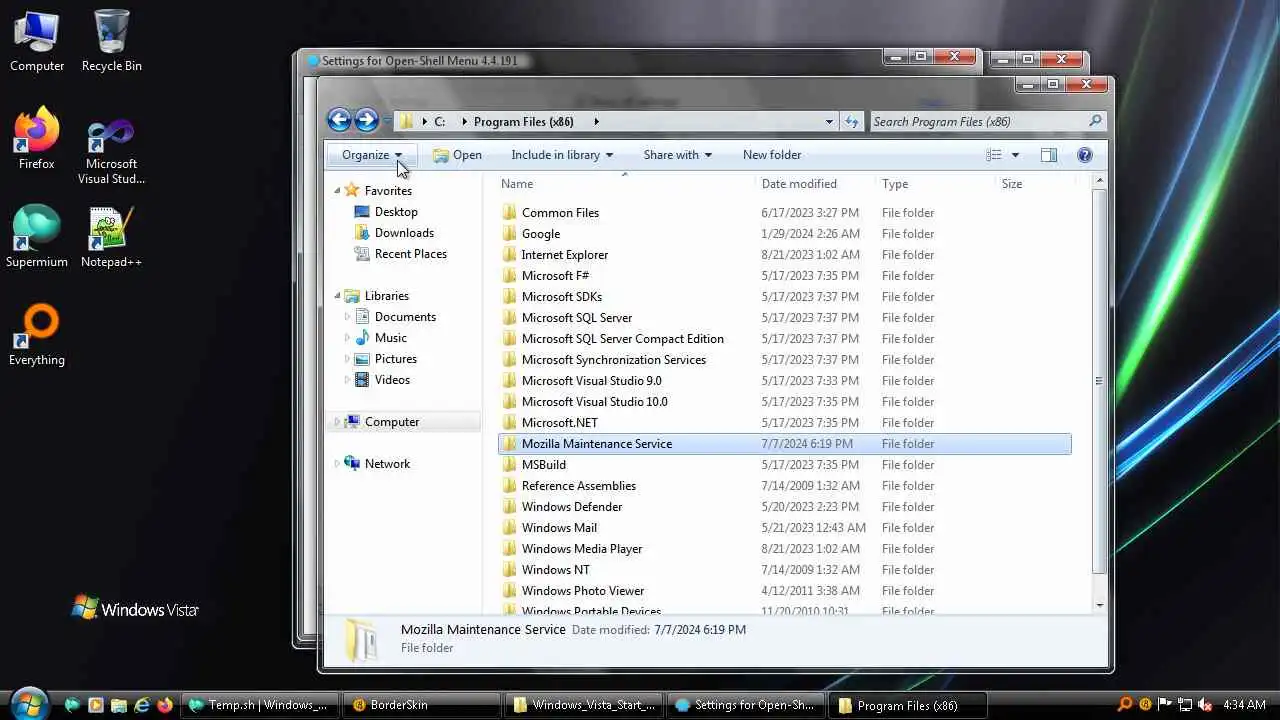Click the Action Center flag tray icon
The width and height of the screenshot is (1280, 720).
[1165, 705]
